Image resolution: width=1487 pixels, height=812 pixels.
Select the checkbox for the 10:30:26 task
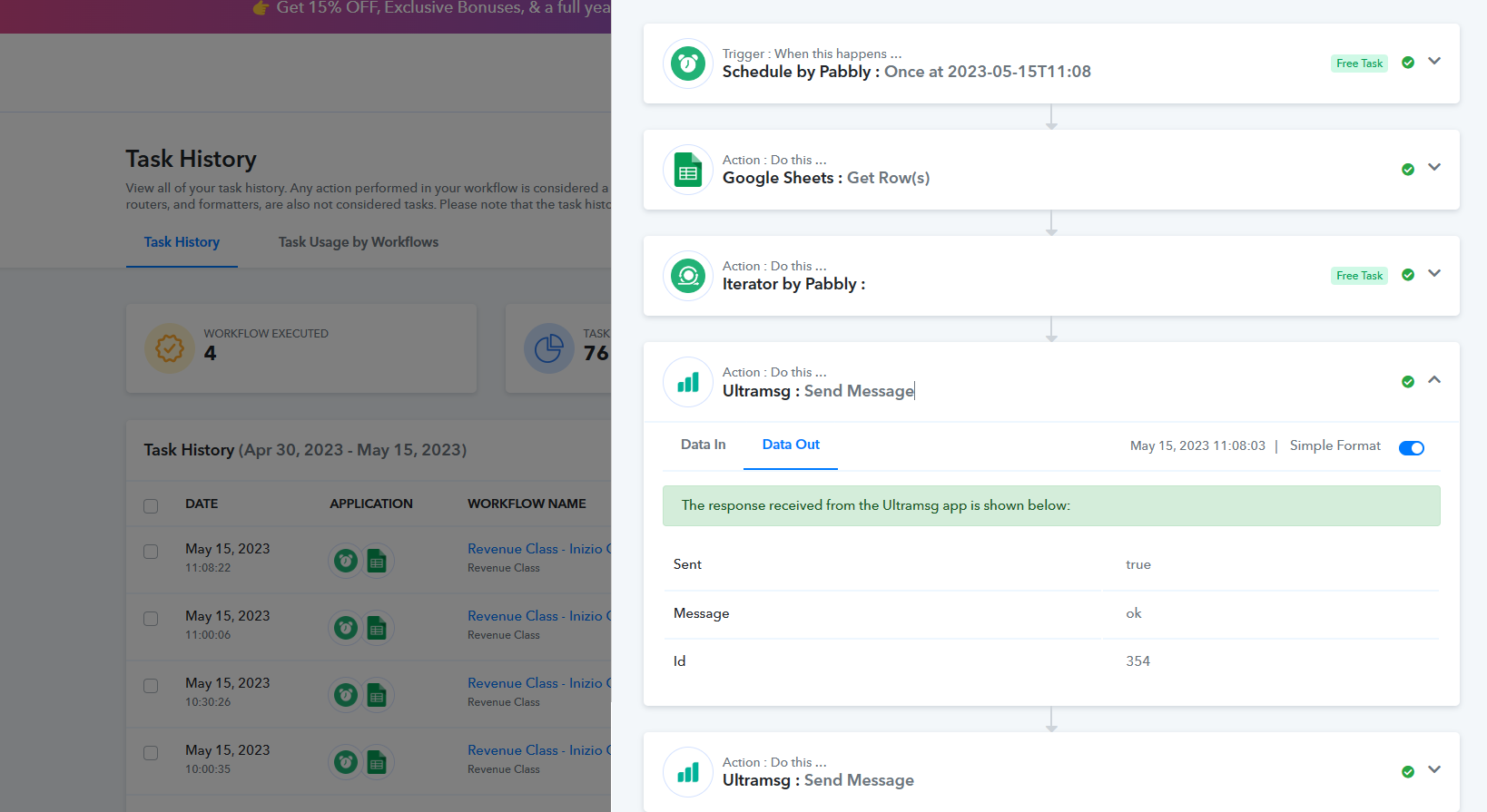pos(151,686)
